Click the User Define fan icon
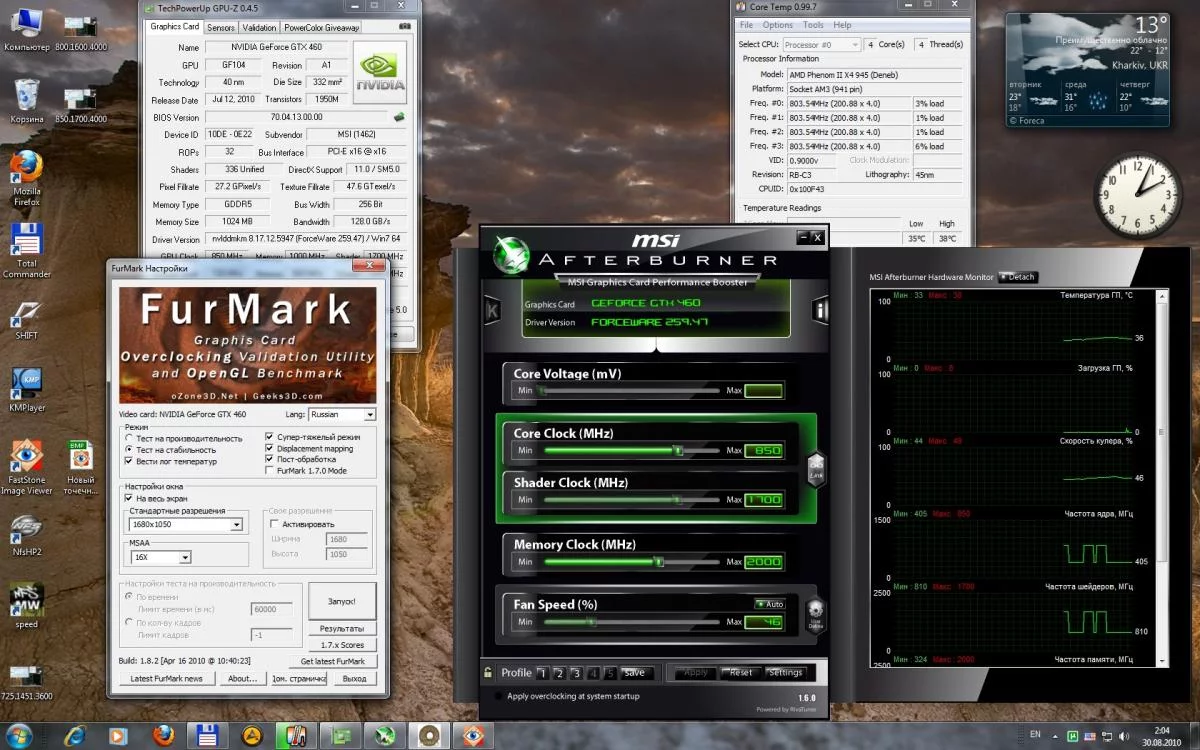Screen dimensions: 1200x750 pos(815,612)
